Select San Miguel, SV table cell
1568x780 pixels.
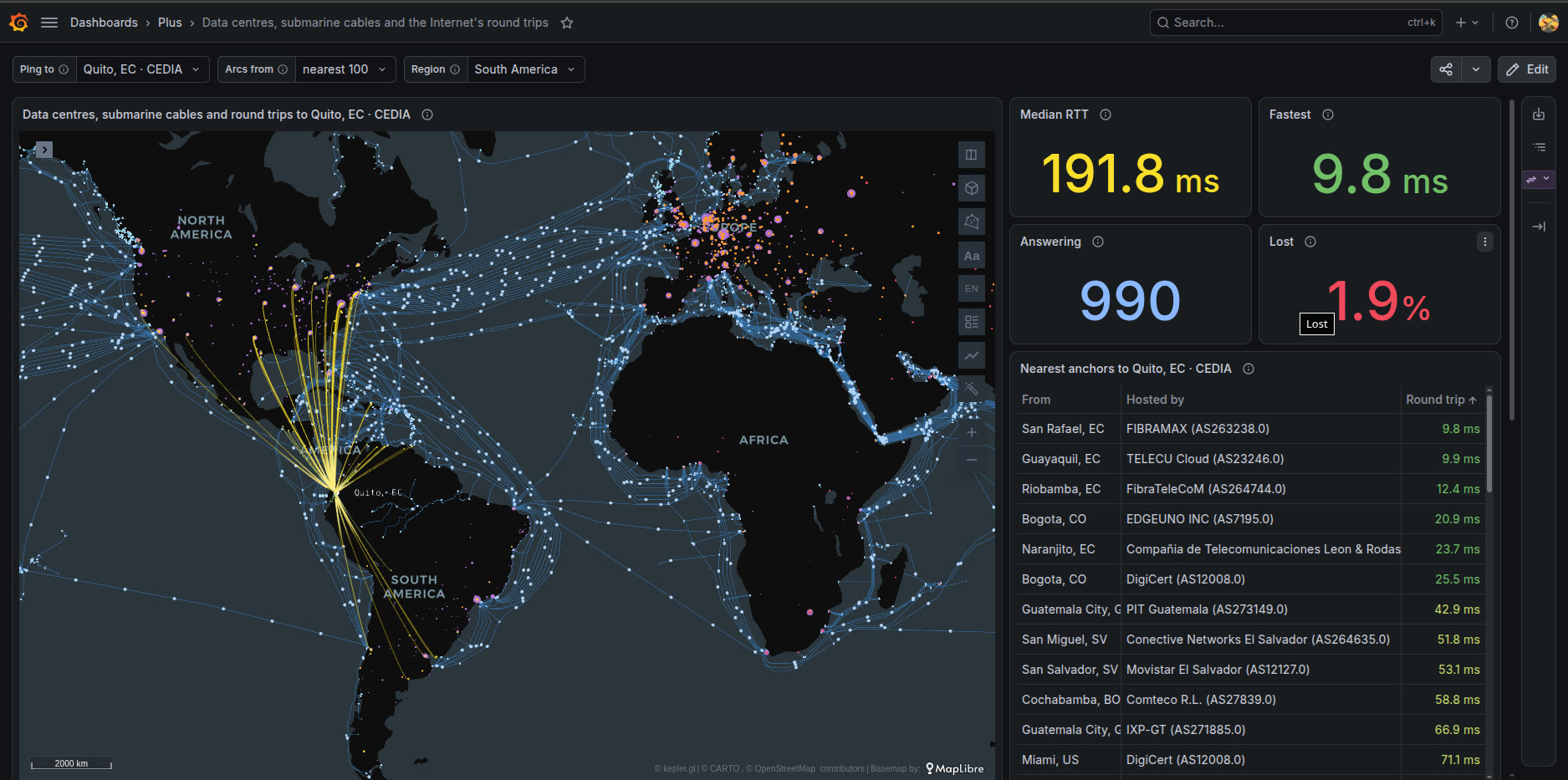click(1069, 640)
